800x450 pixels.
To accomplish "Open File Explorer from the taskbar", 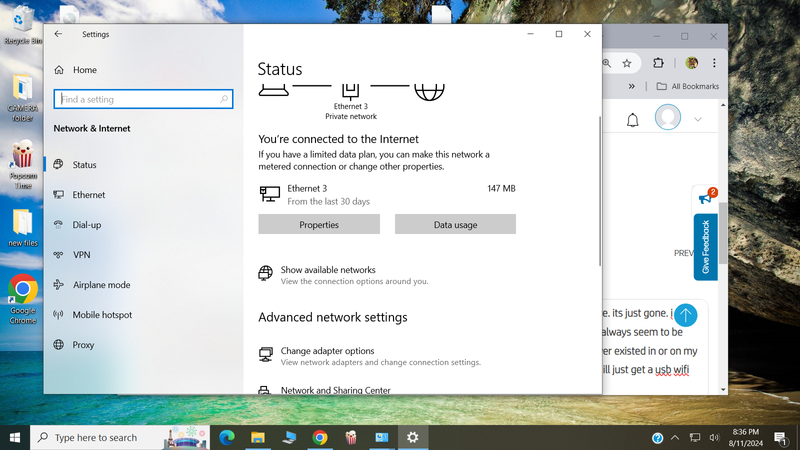I will [x=258, y=437].
